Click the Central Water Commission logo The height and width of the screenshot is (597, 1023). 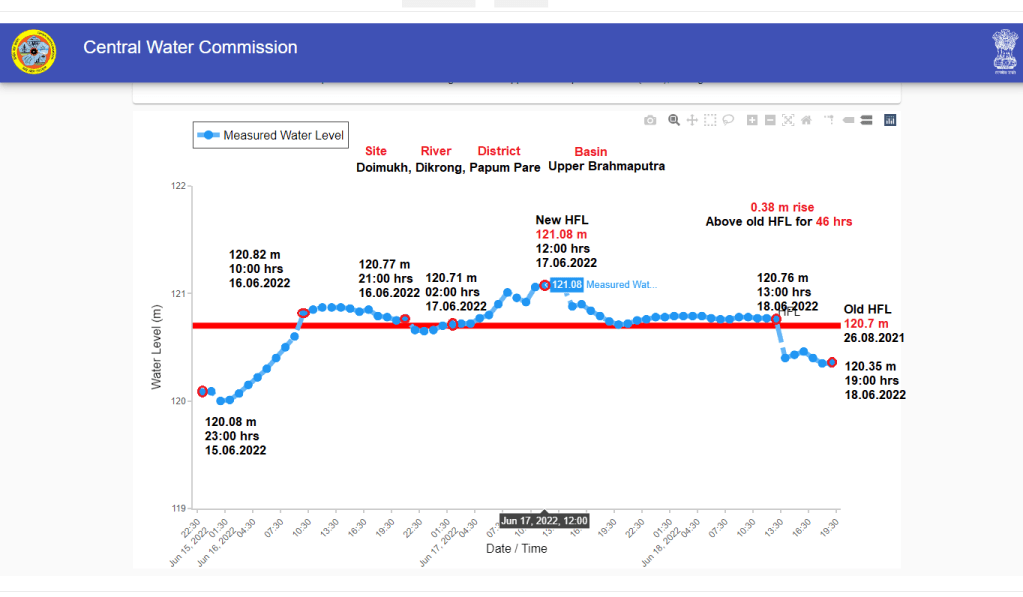34,51
